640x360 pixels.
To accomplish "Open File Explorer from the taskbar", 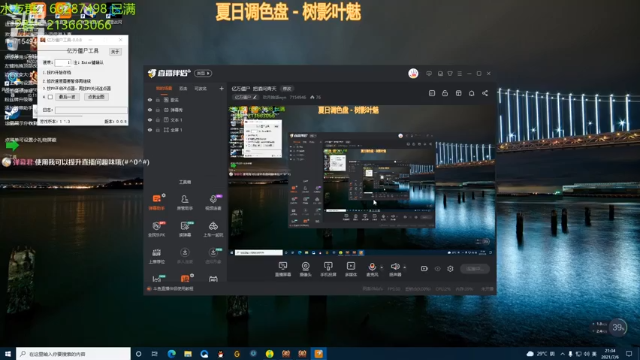I will tap(188, 353).
